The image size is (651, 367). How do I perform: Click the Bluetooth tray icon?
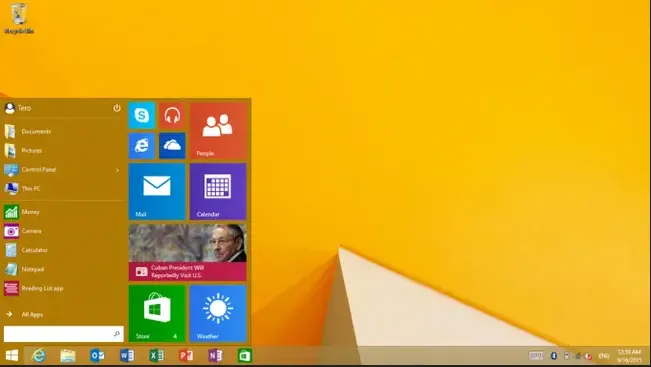click(554, 356)
